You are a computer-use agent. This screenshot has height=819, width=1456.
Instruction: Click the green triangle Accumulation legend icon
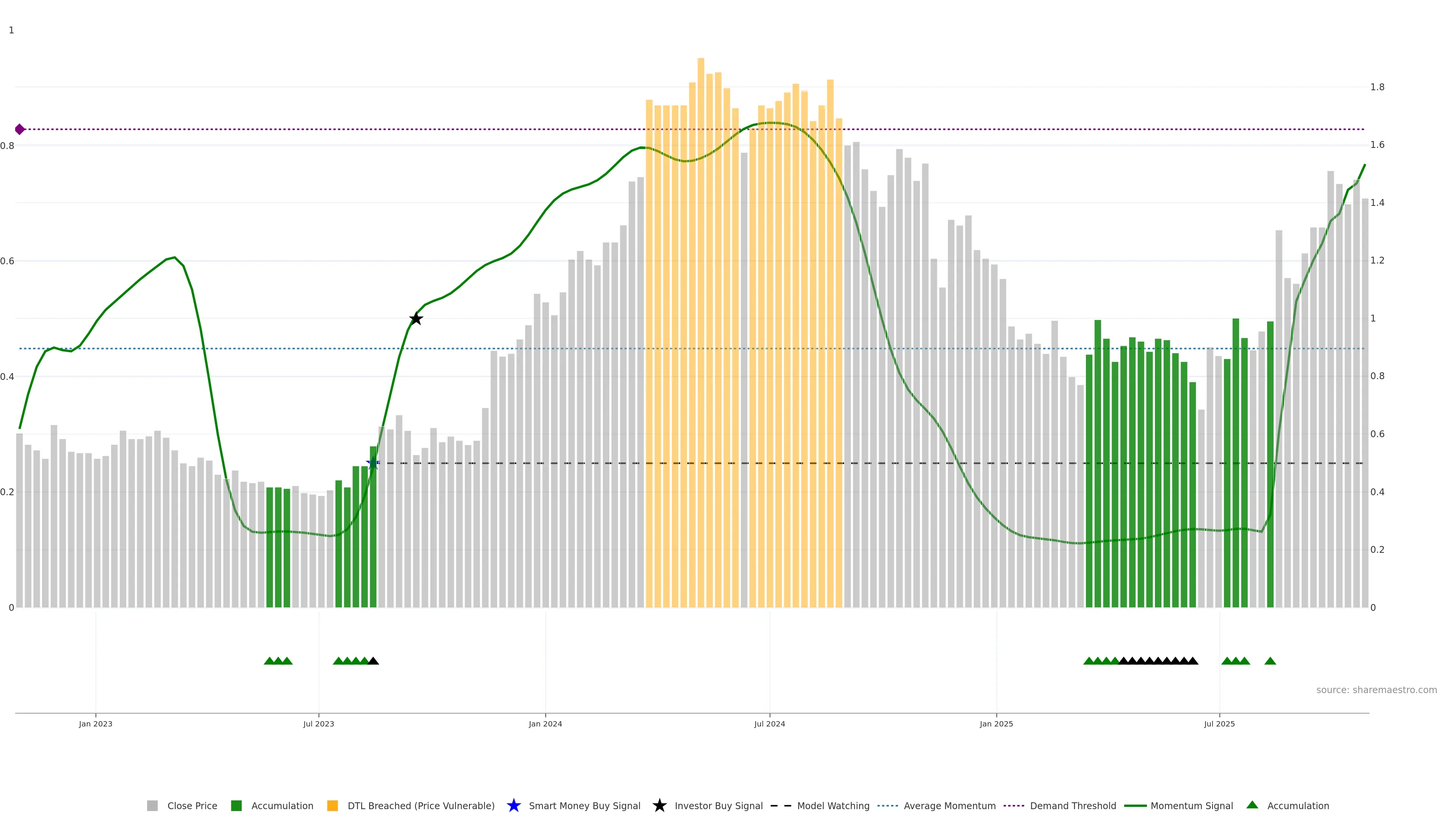click(1252, 805)
